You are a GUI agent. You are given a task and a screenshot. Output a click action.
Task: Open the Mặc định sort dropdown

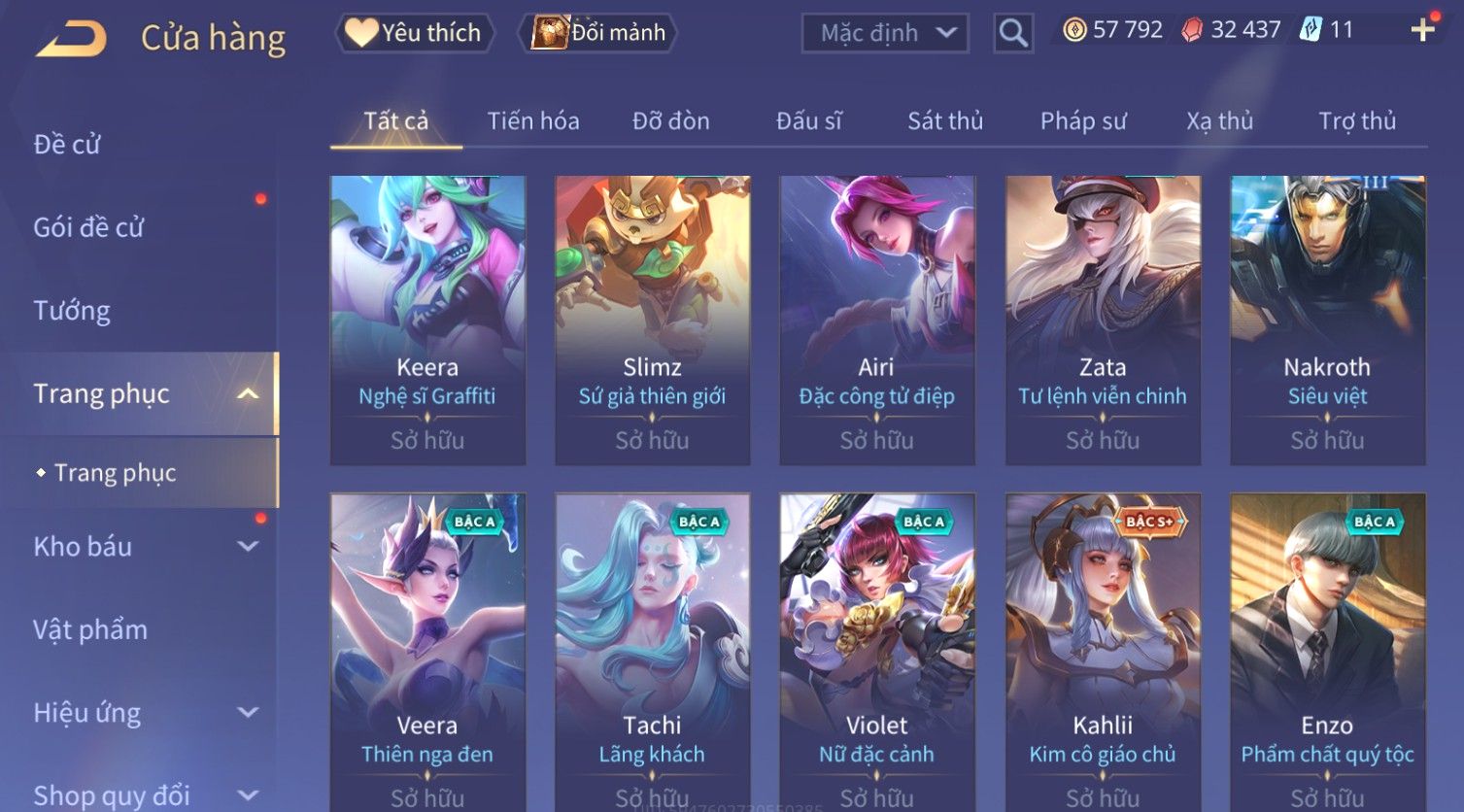pos(885,33)
